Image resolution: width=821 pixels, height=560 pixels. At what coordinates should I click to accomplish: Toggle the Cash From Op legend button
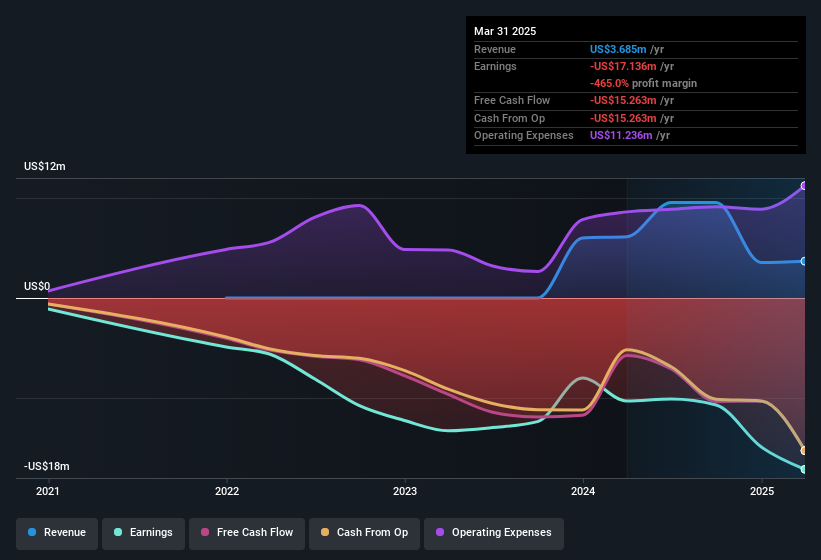click(x=364, y=533)
